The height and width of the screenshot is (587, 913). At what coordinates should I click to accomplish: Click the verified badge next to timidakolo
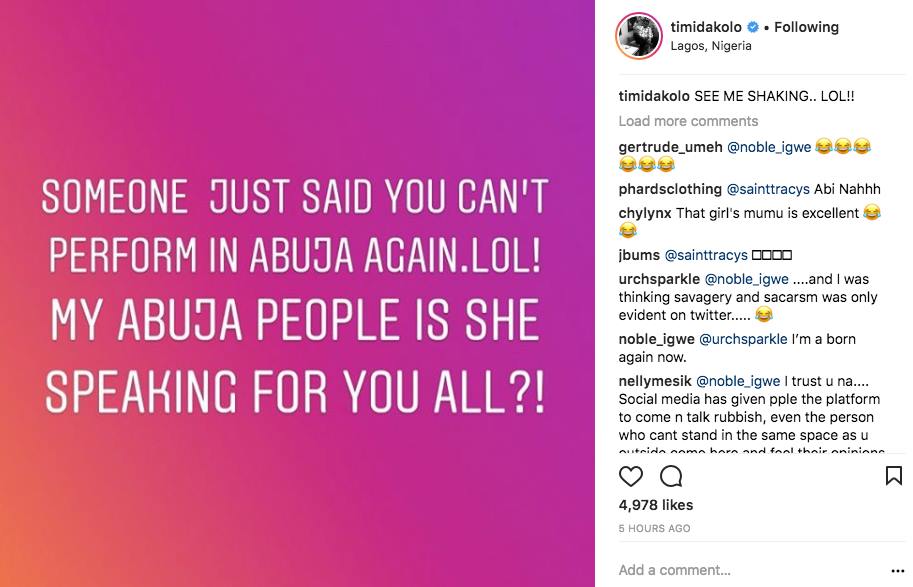[x=753, y=27]
